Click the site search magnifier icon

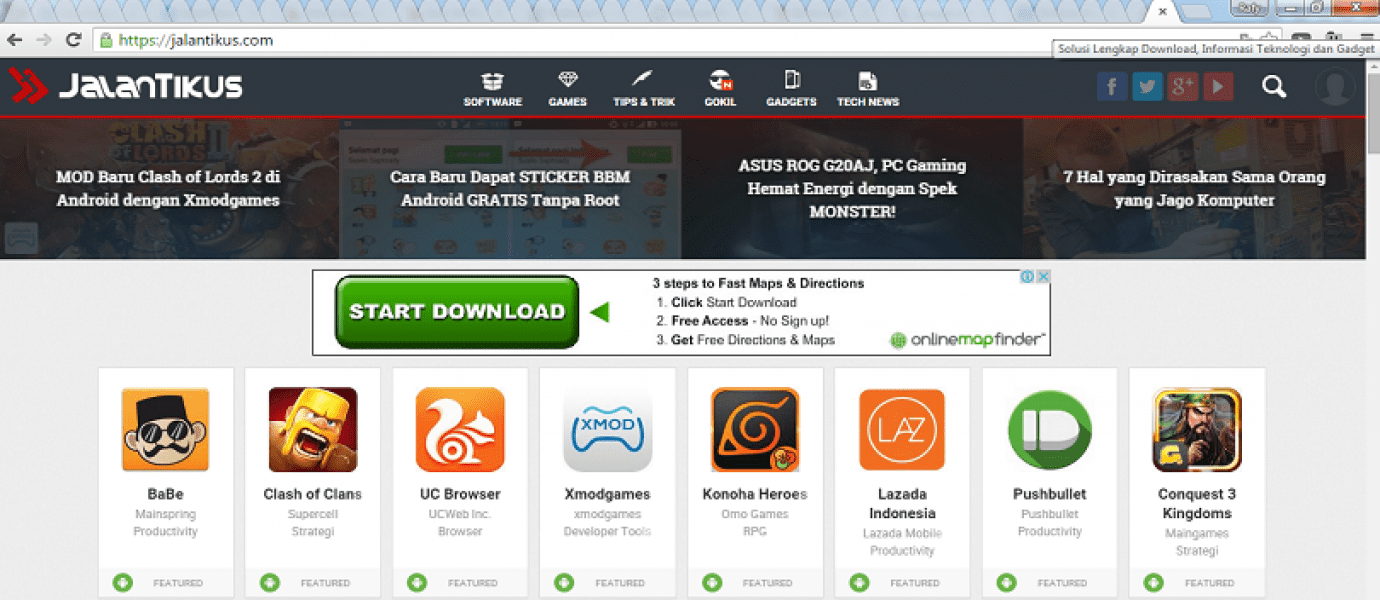1274,87
